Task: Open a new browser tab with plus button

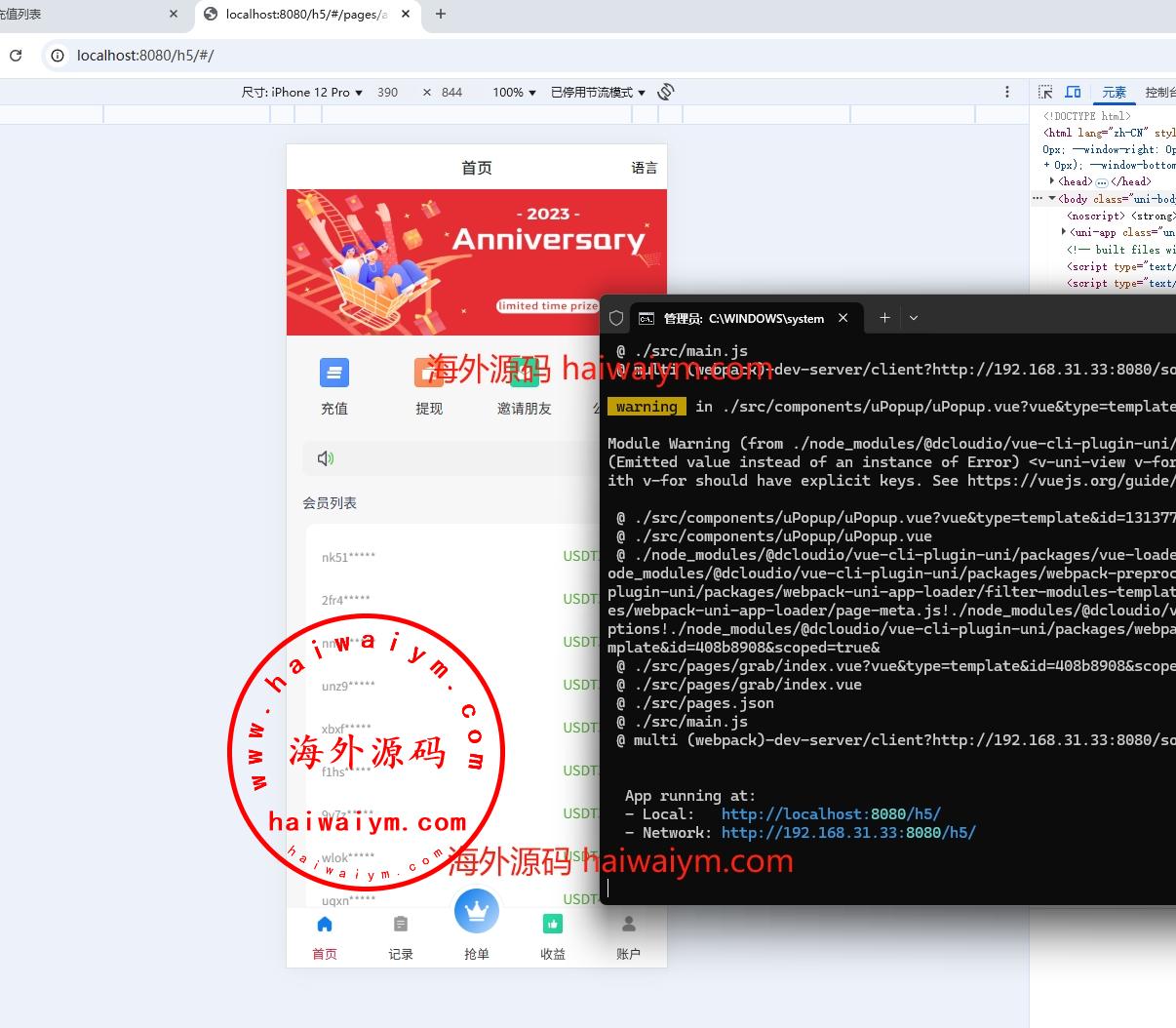Action: coord(441,14)
